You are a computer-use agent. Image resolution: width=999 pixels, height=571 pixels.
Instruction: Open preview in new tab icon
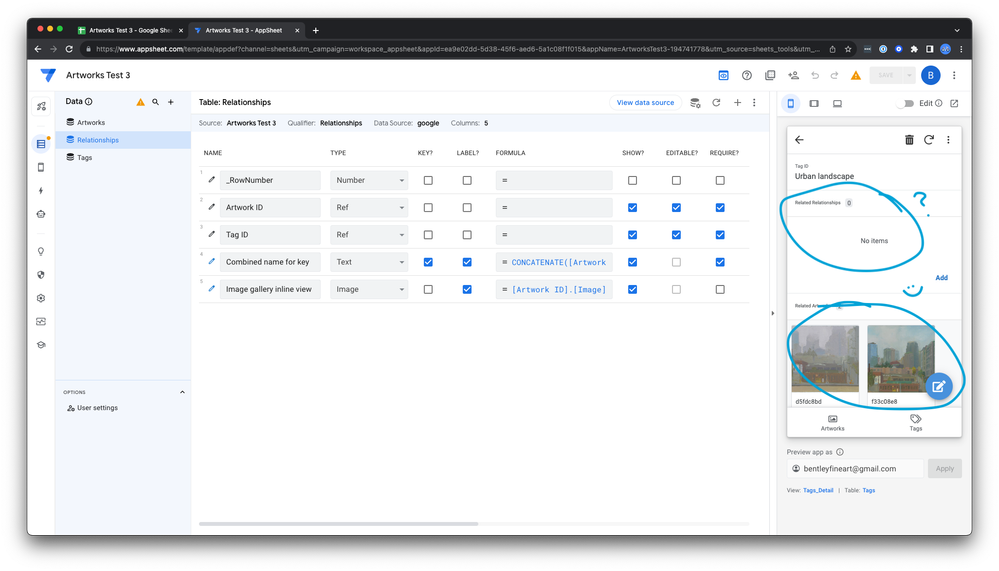coord(954,103)
